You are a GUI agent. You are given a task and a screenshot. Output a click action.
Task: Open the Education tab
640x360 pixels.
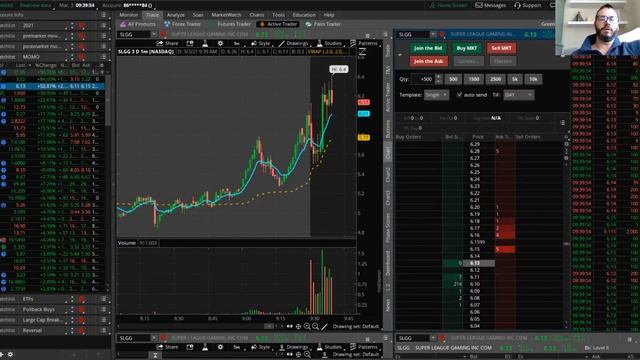tap(304, 15)
